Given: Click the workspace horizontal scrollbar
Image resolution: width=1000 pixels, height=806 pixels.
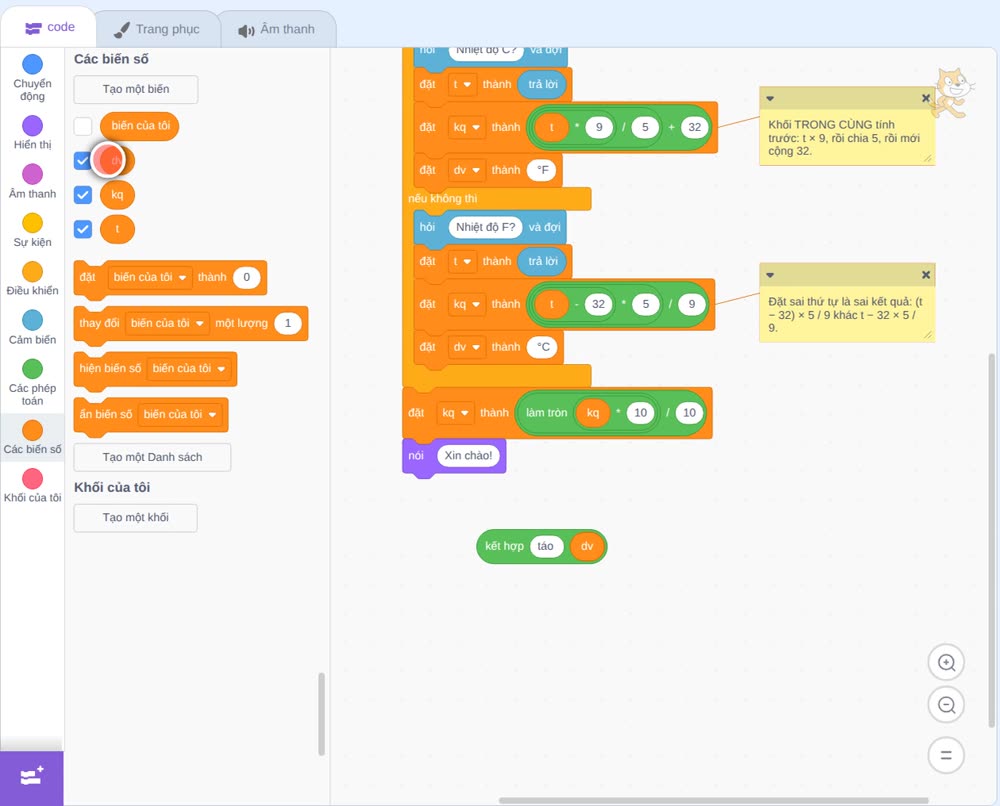Looking at the screenshot, I should (x=713, y=800).
